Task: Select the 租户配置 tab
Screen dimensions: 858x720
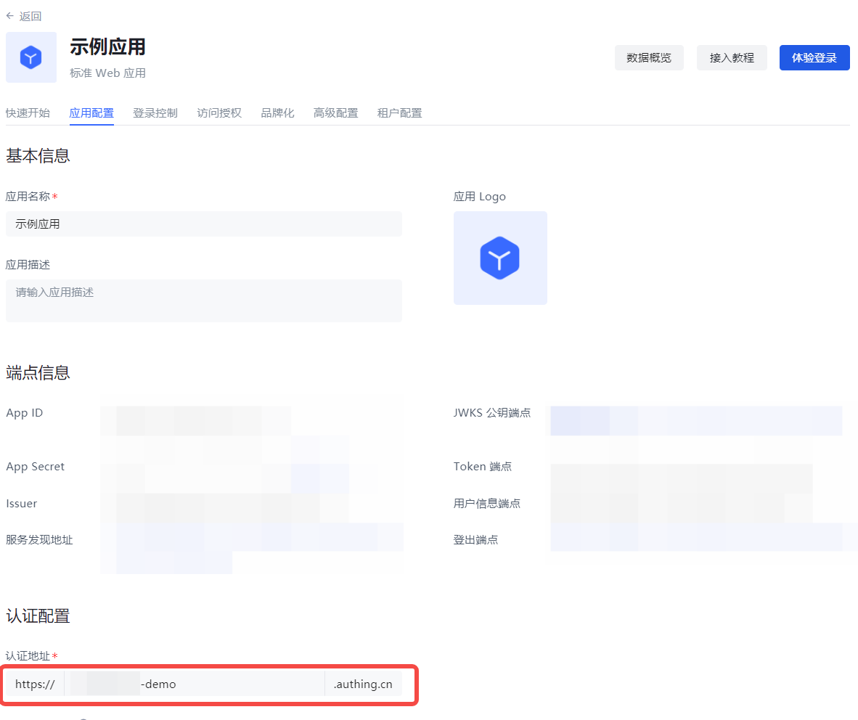Action: point(399,113)
